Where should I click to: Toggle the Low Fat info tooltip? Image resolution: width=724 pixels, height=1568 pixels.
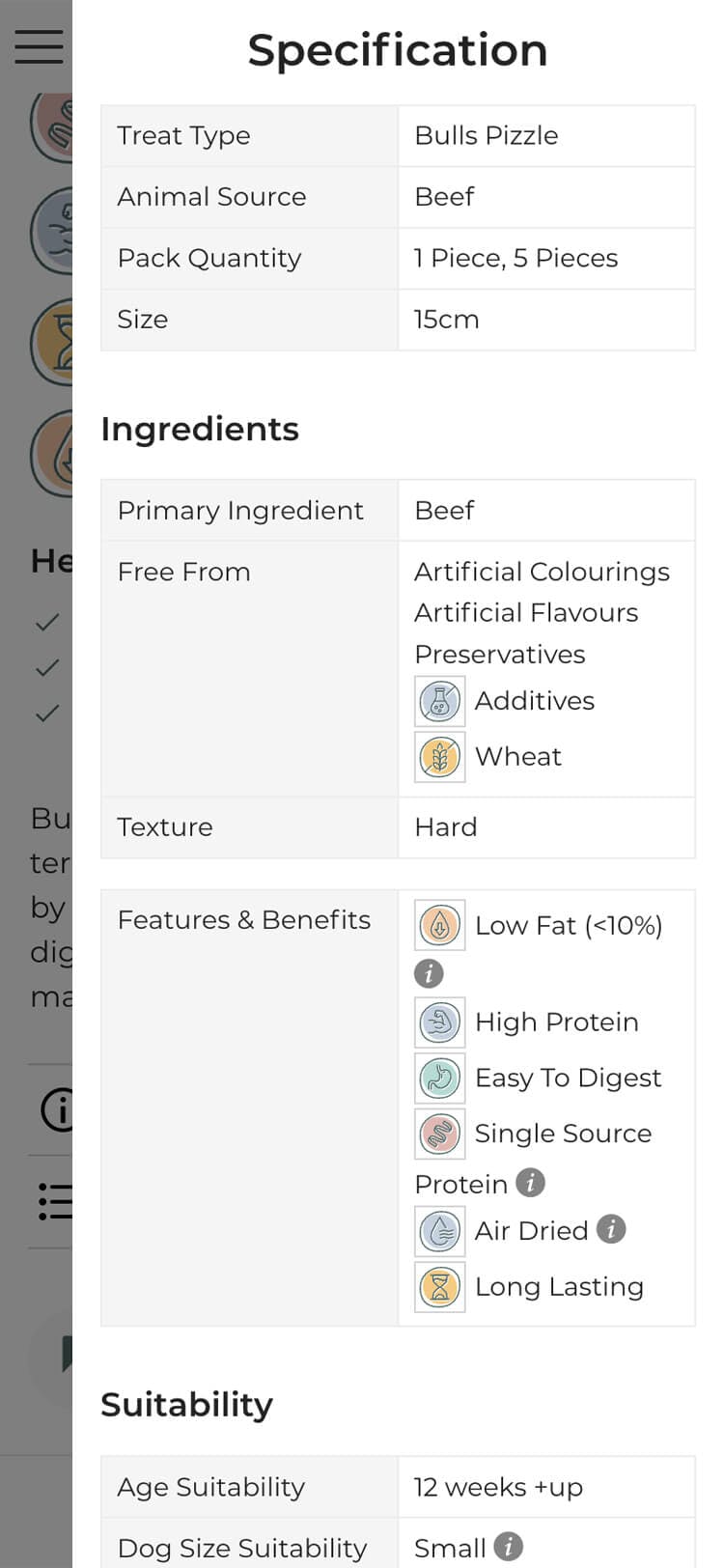[429, 973]
